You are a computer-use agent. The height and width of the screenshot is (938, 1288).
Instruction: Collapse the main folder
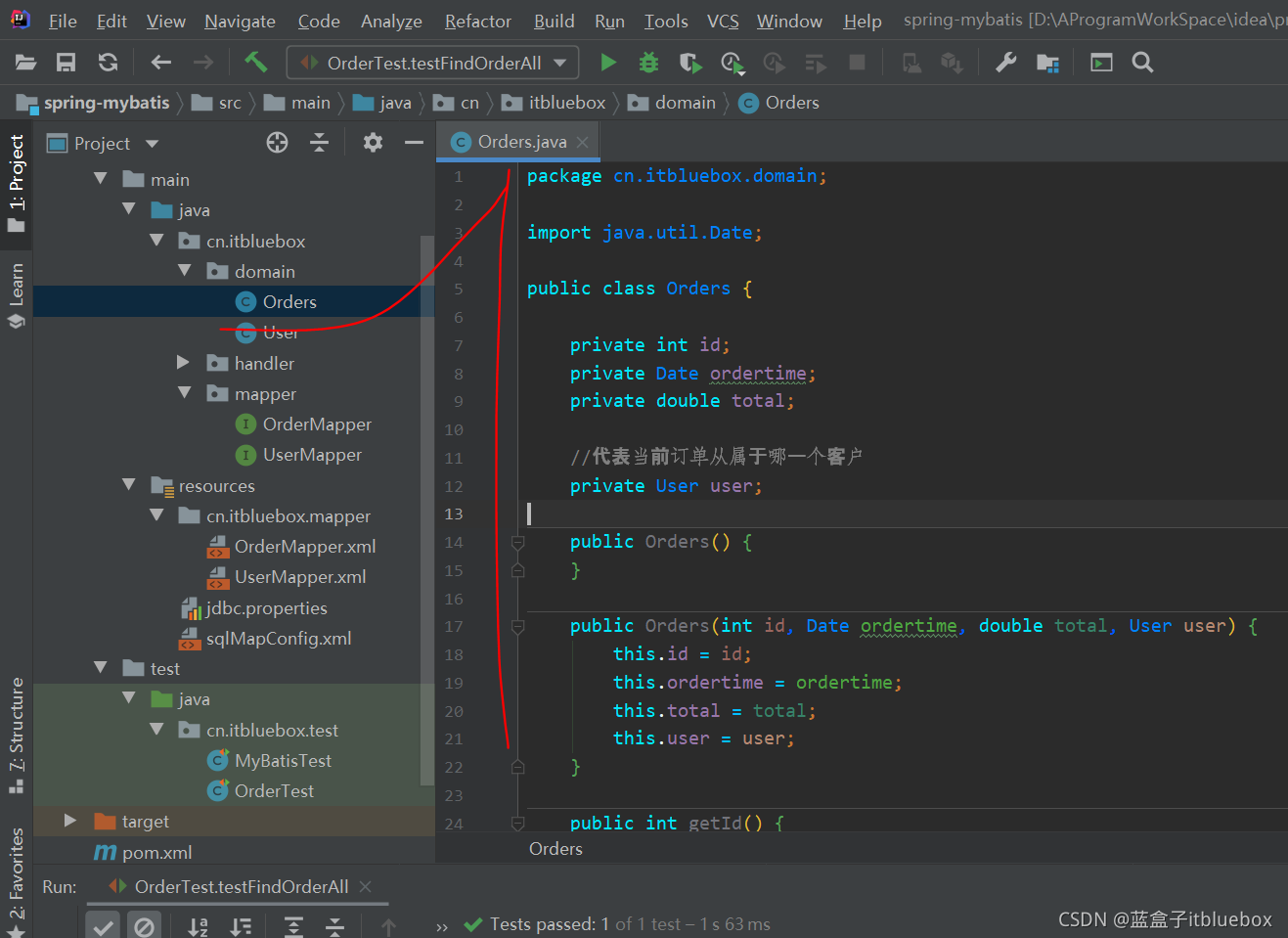click(100, 179)
